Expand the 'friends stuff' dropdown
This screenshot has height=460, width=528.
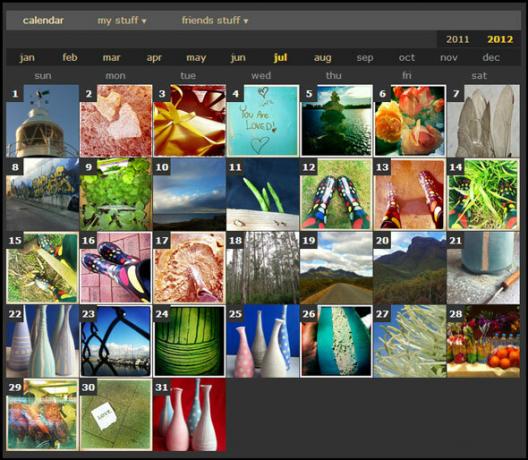[x=215, y=21]
